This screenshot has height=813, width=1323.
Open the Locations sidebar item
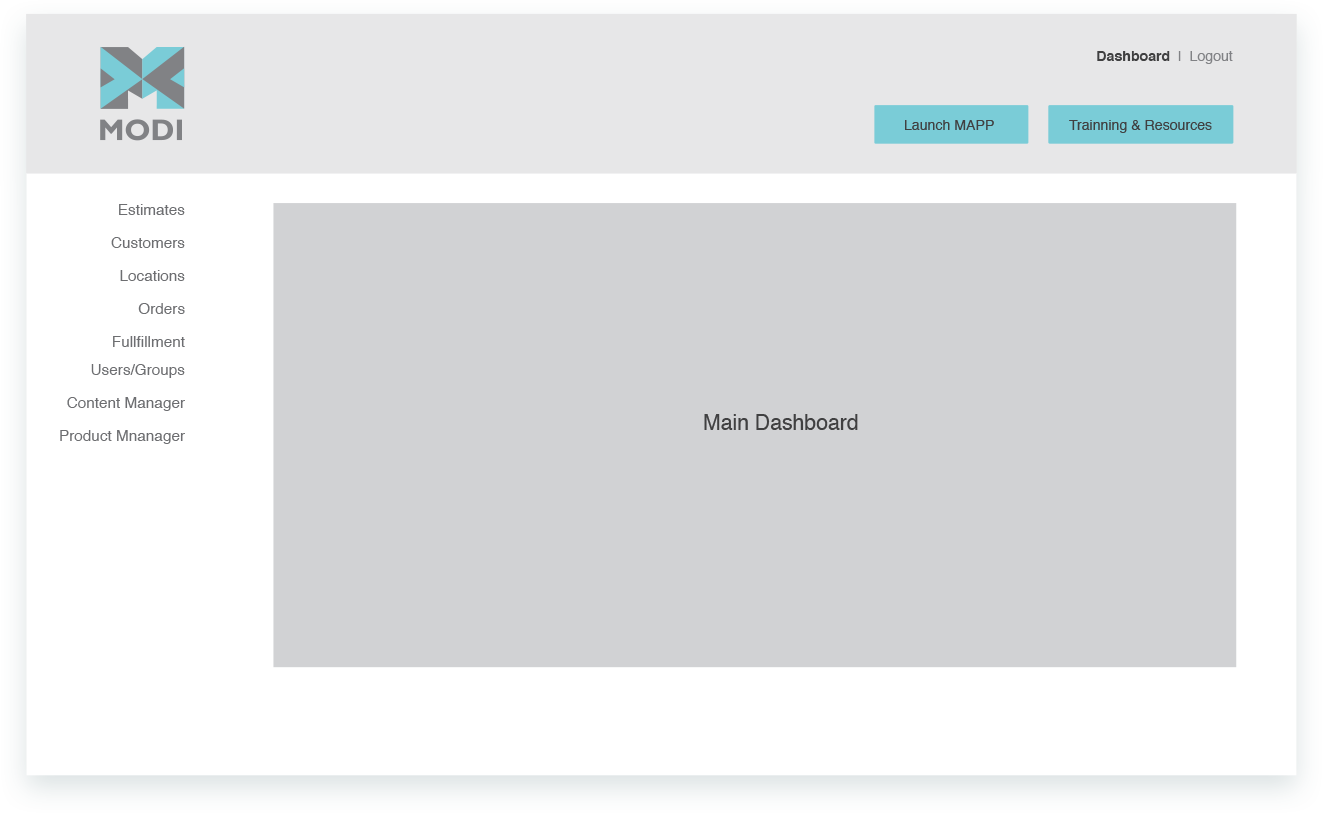[x=152, y=276]
